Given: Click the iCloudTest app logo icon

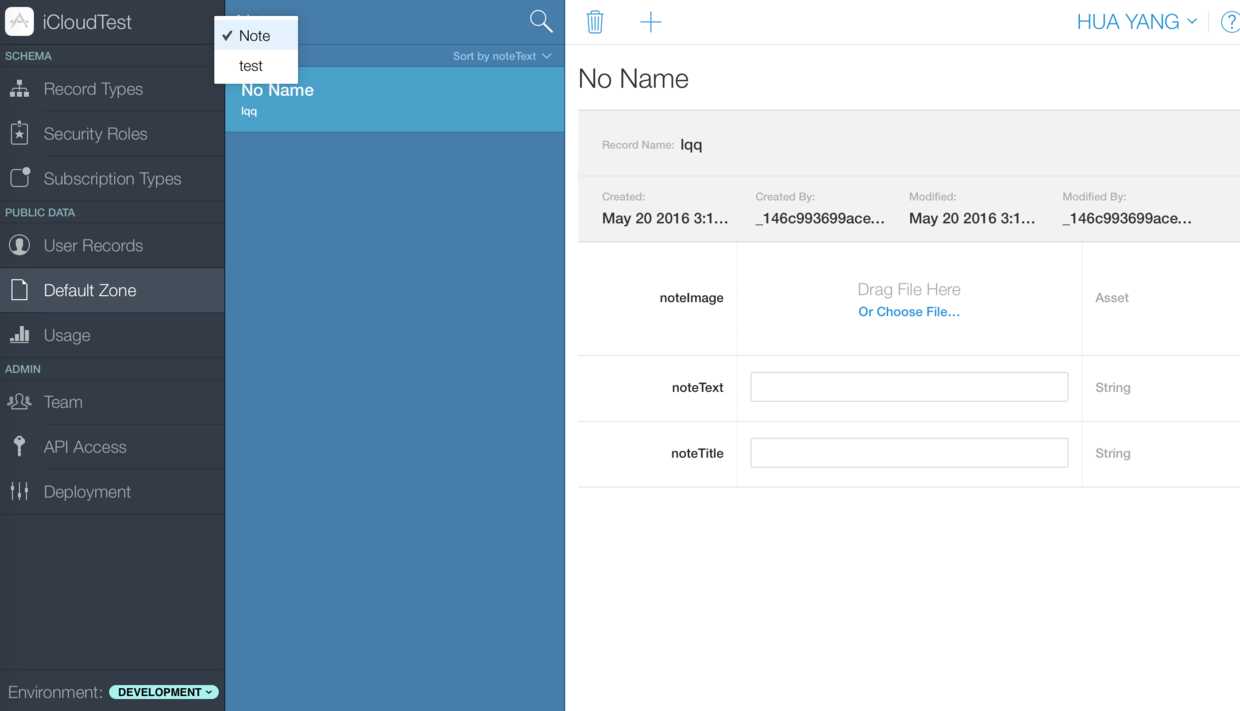Looking at the screenshot, I should [19, 21].
